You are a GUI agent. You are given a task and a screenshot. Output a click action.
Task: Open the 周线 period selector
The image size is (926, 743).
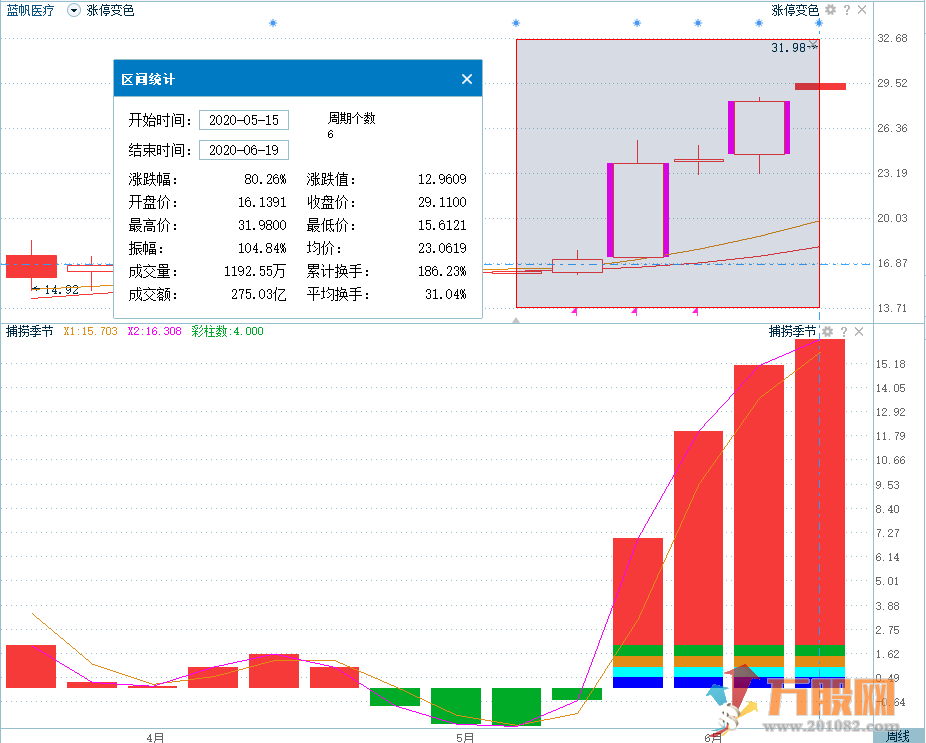pyautogui.click(x=898, y=736)
